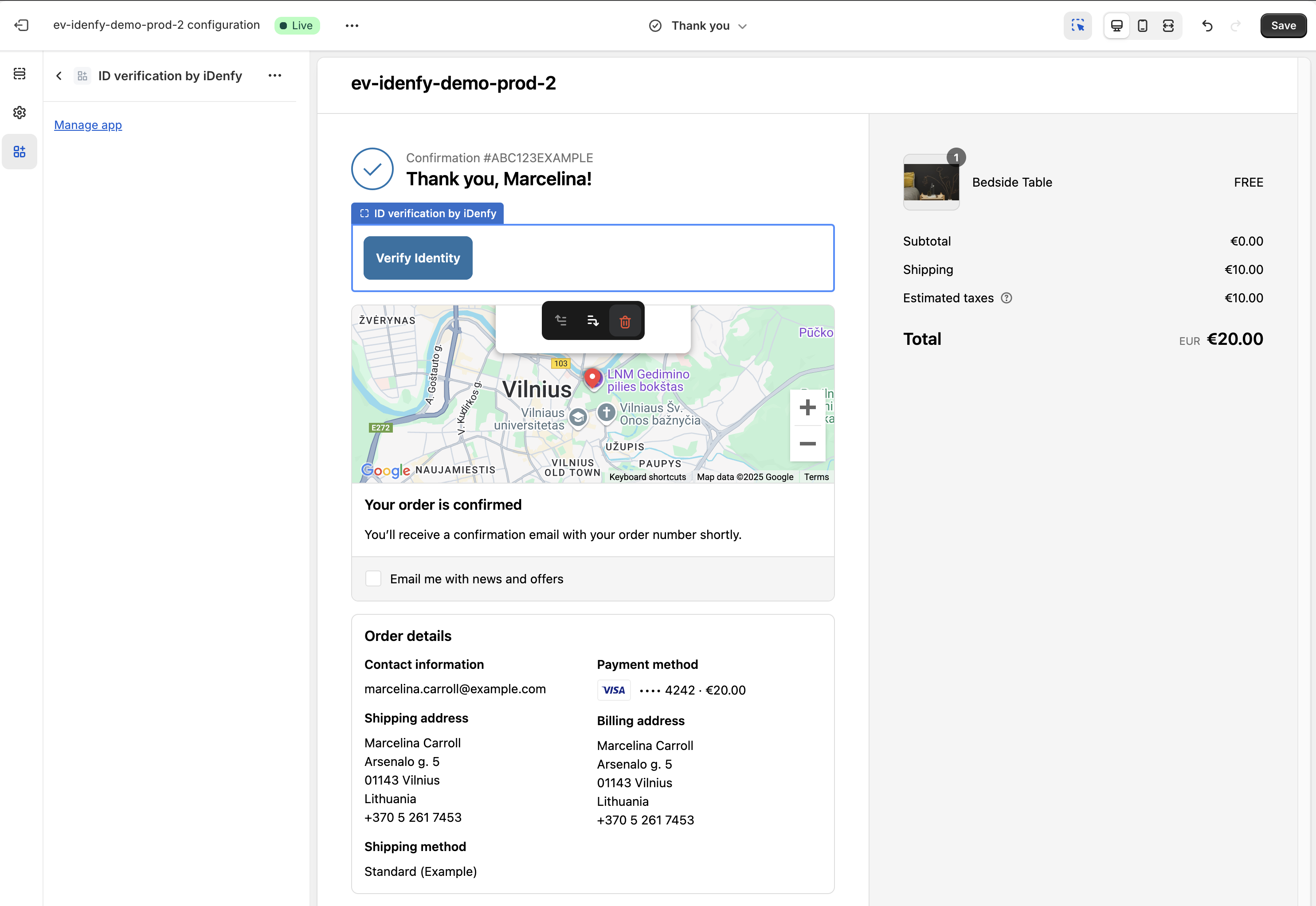The height and width of the screenshot is (906, 1316).
Task: Switch to mobile preview
Action: click(x=1142, y=25)
